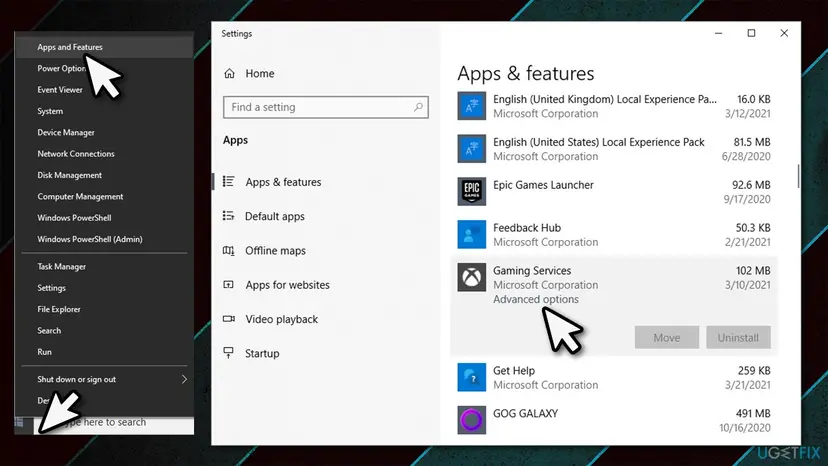Select English (United States) Local Experience Pack name
828x466 pixels.
tap(598, 142)
